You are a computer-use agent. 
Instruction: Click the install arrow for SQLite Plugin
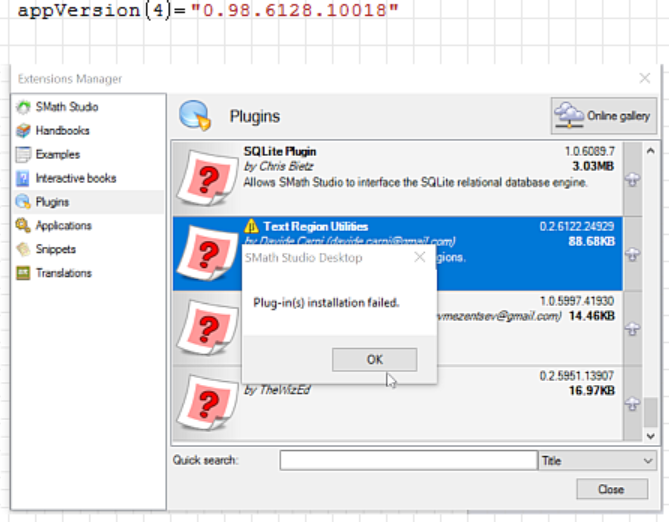631,180
